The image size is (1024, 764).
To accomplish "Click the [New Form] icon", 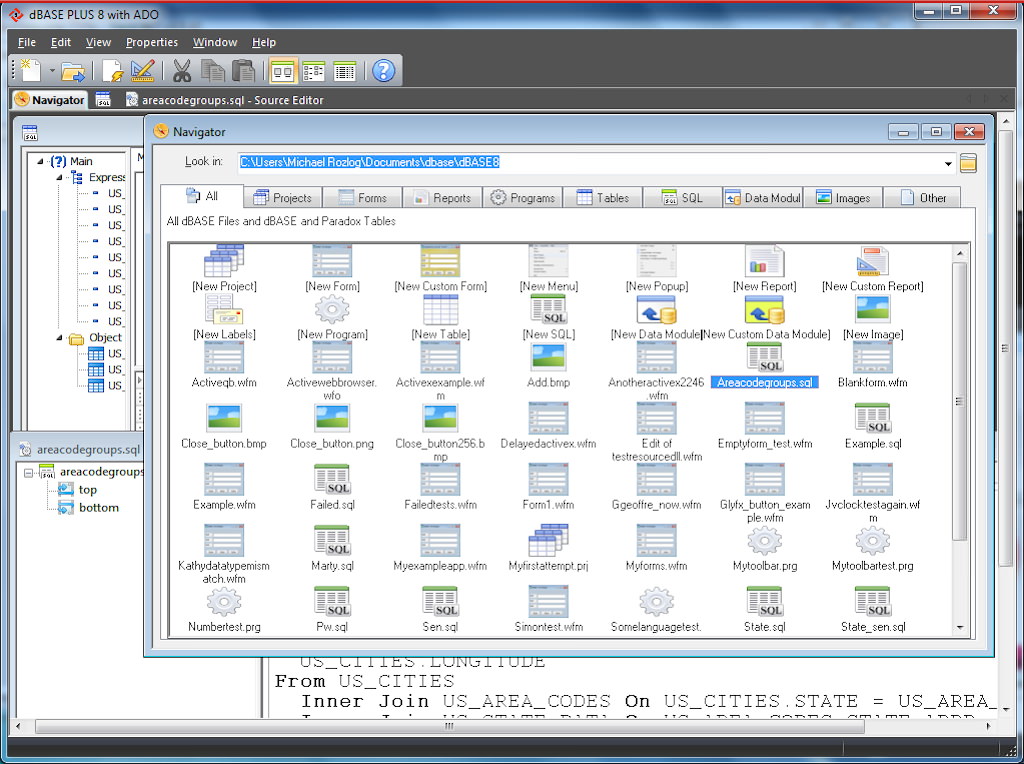I will pos(332,261).
